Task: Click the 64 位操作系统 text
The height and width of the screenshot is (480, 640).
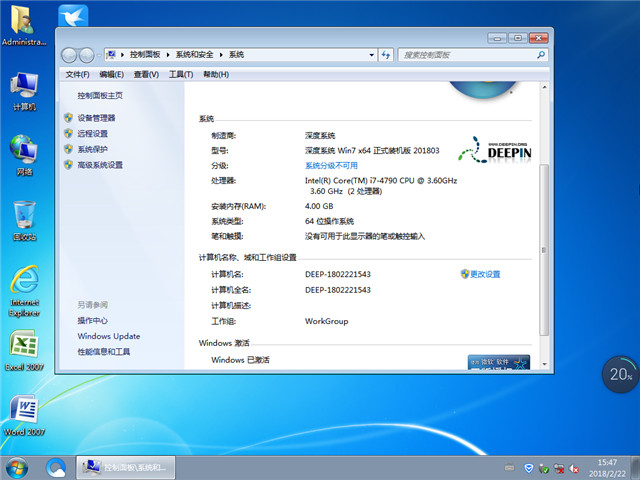Action: [x=329, y=221]
